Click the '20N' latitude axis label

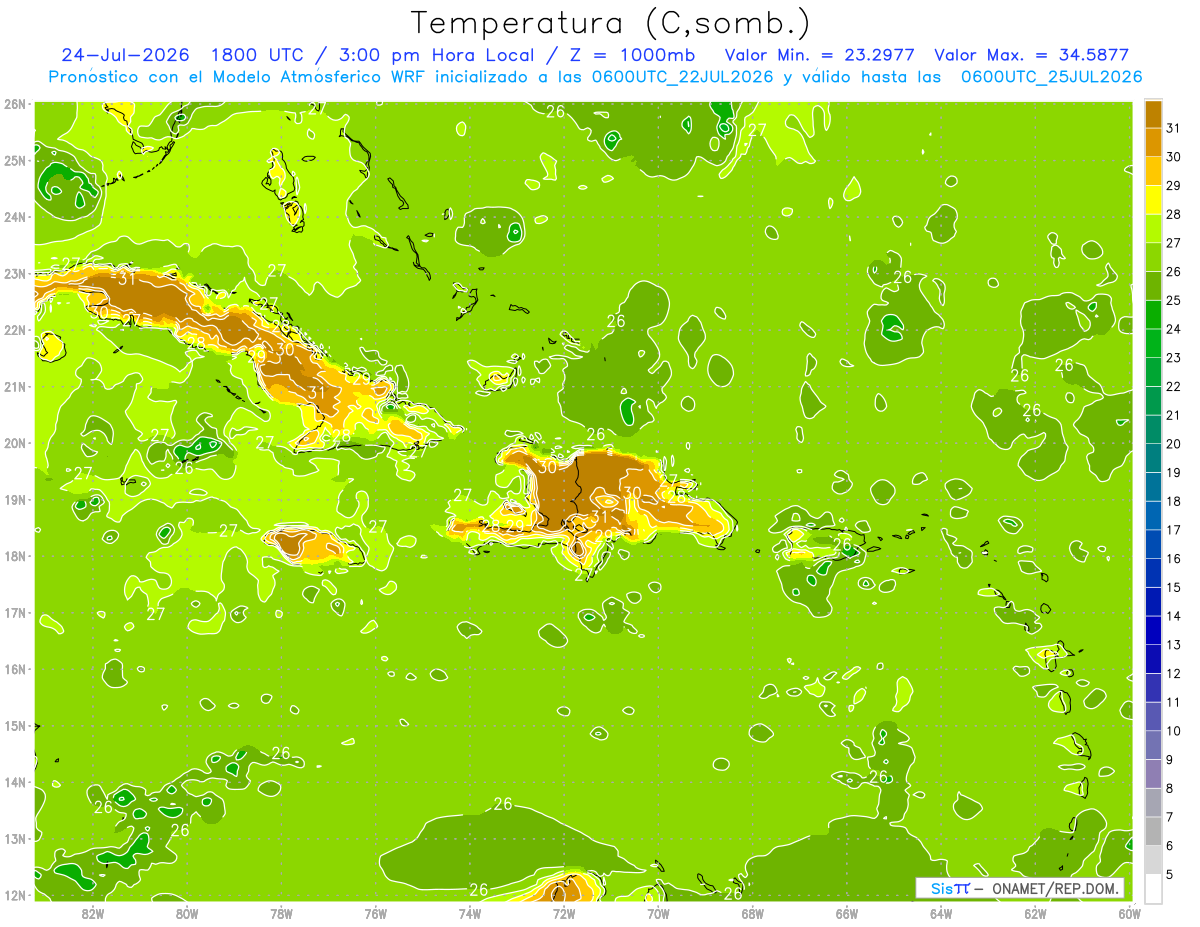point(14,443)
